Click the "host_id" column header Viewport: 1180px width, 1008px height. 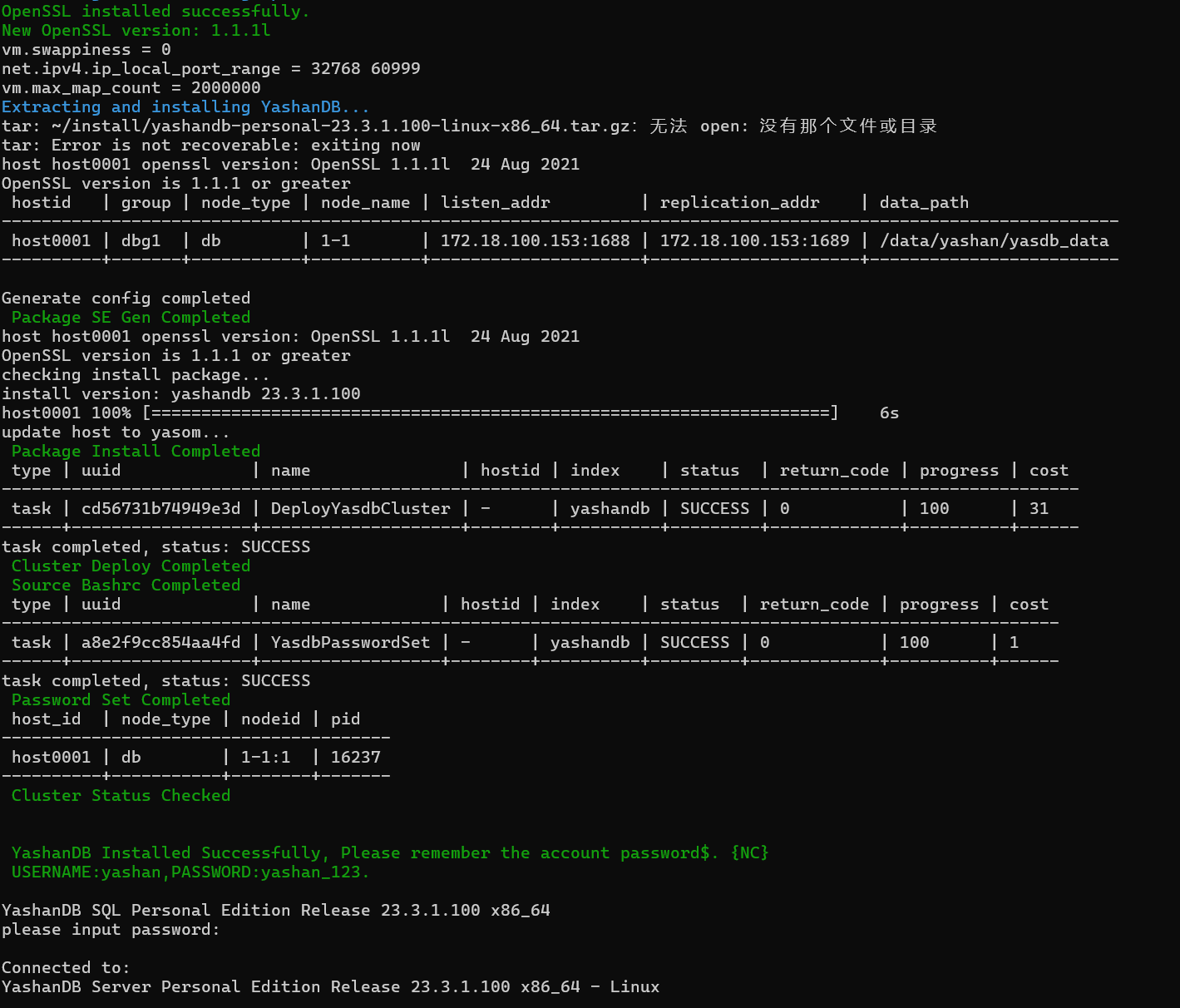(47, 719)
